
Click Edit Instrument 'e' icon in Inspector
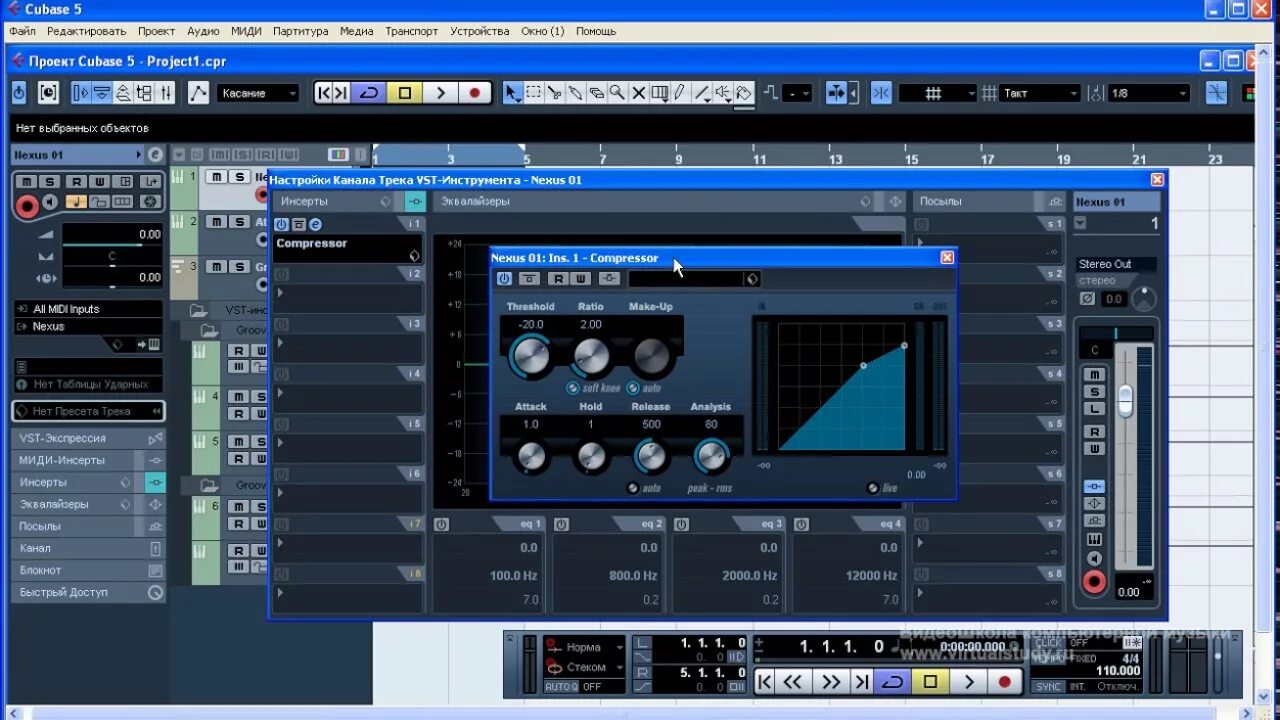click(x=155, y=155)
